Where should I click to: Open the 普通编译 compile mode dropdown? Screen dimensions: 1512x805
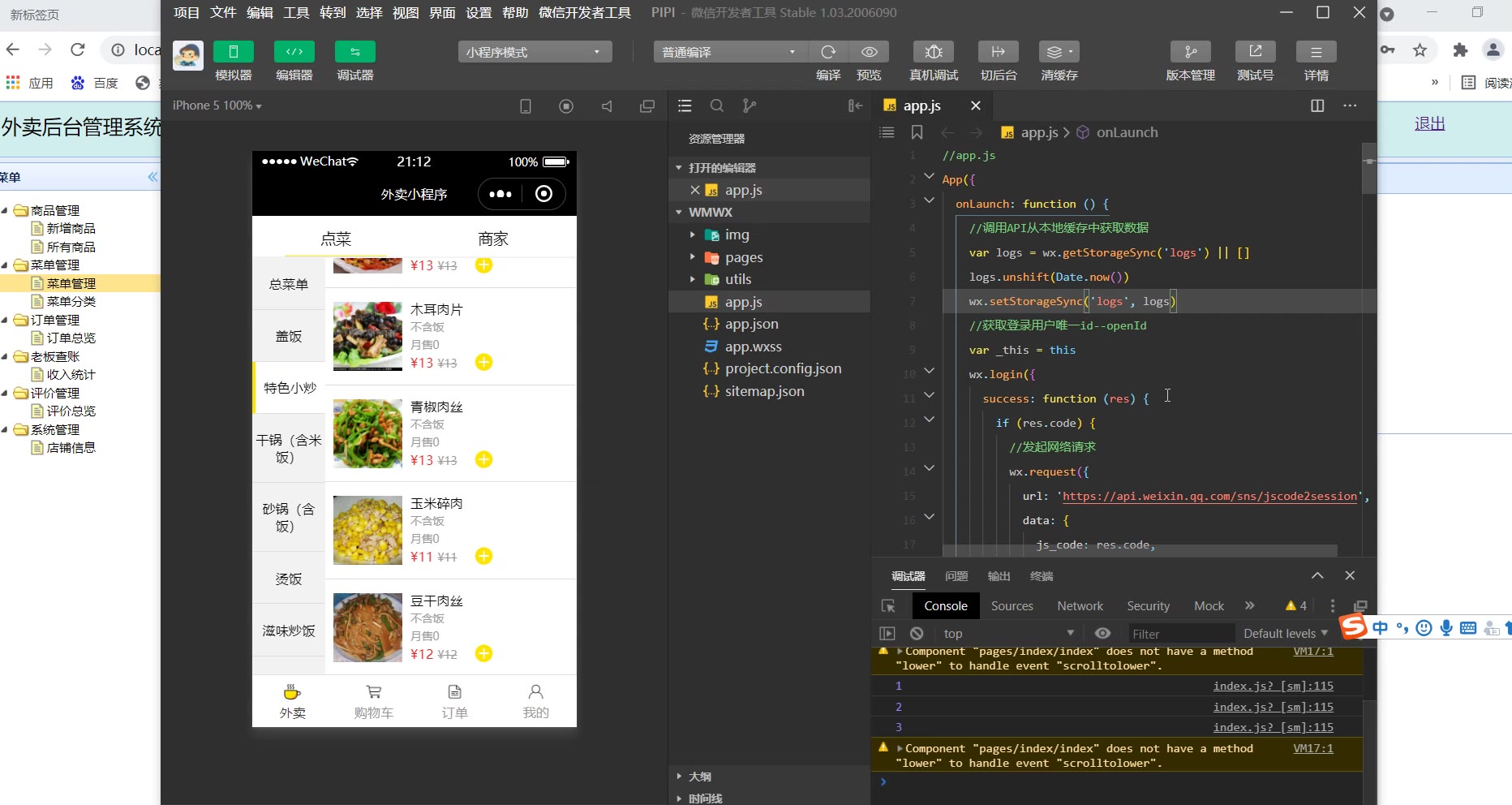click(731, 52)
